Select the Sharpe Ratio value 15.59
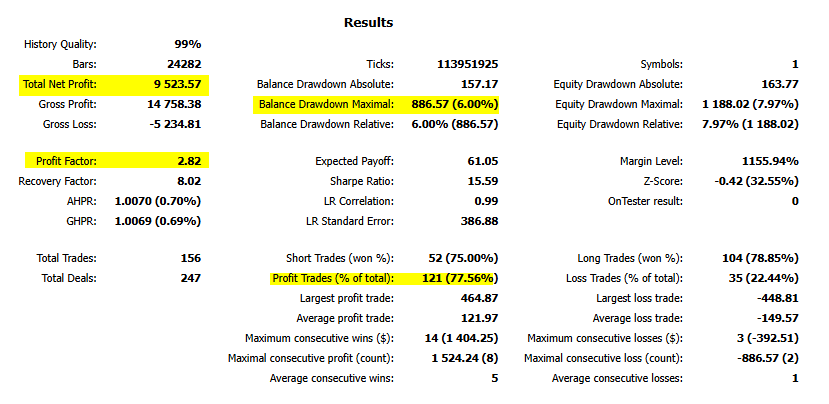The width and height of the screenshot is (829, 404). 480,181
